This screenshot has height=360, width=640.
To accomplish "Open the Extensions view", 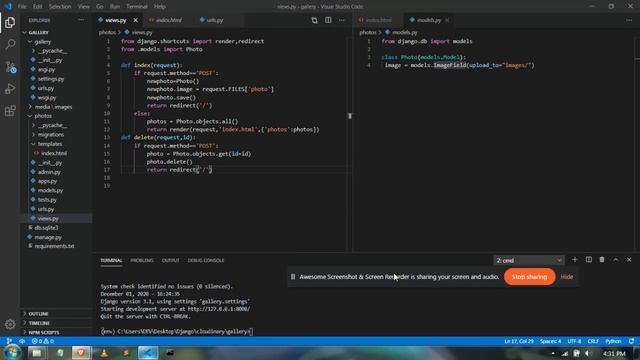I will coord(10,111).
